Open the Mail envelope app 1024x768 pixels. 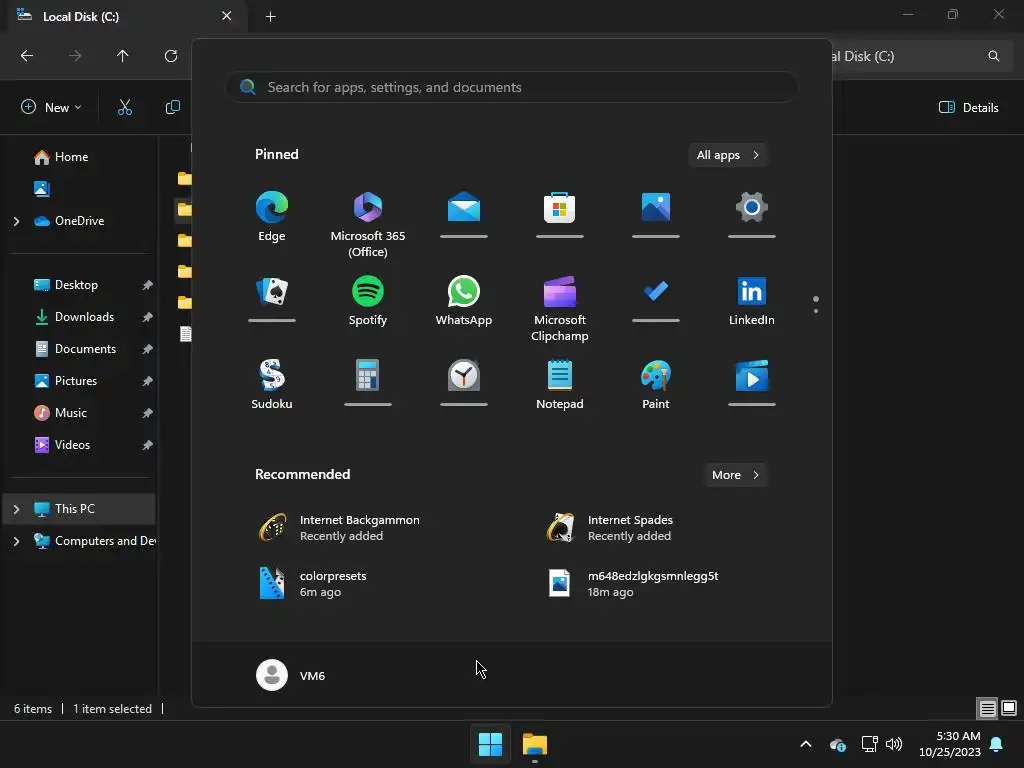coord(464,208)
